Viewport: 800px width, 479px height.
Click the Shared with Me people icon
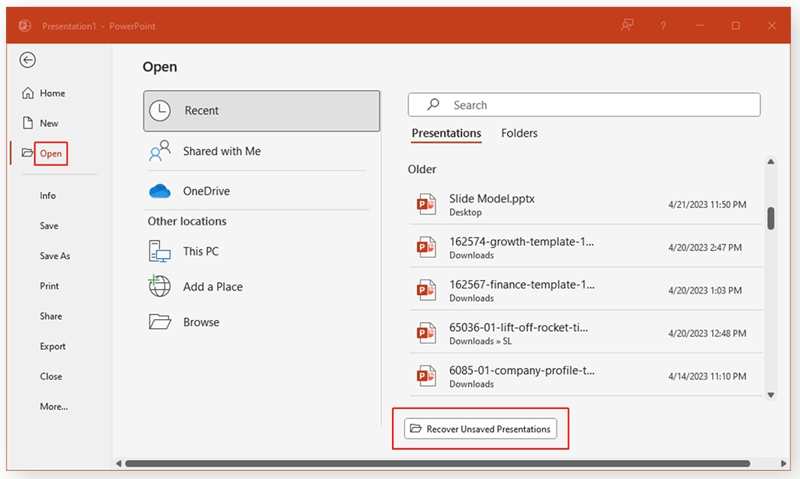(160, 151)
